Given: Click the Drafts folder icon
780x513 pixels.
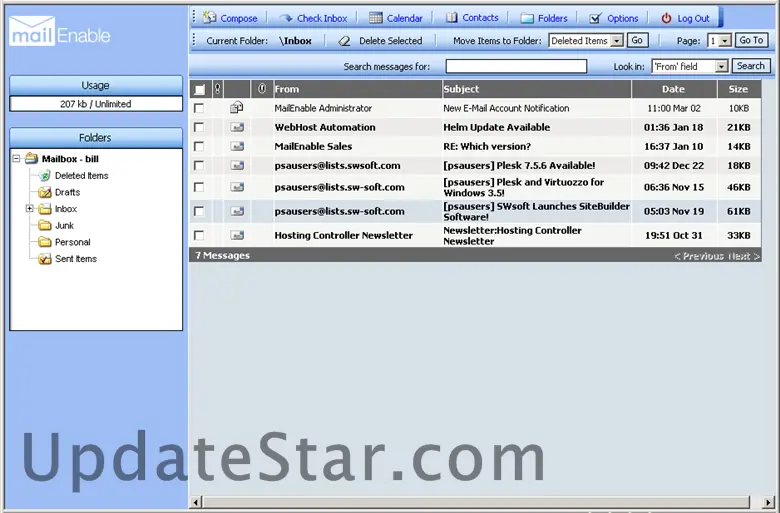Looking at the screenshot, I should [x=45, y=192].
